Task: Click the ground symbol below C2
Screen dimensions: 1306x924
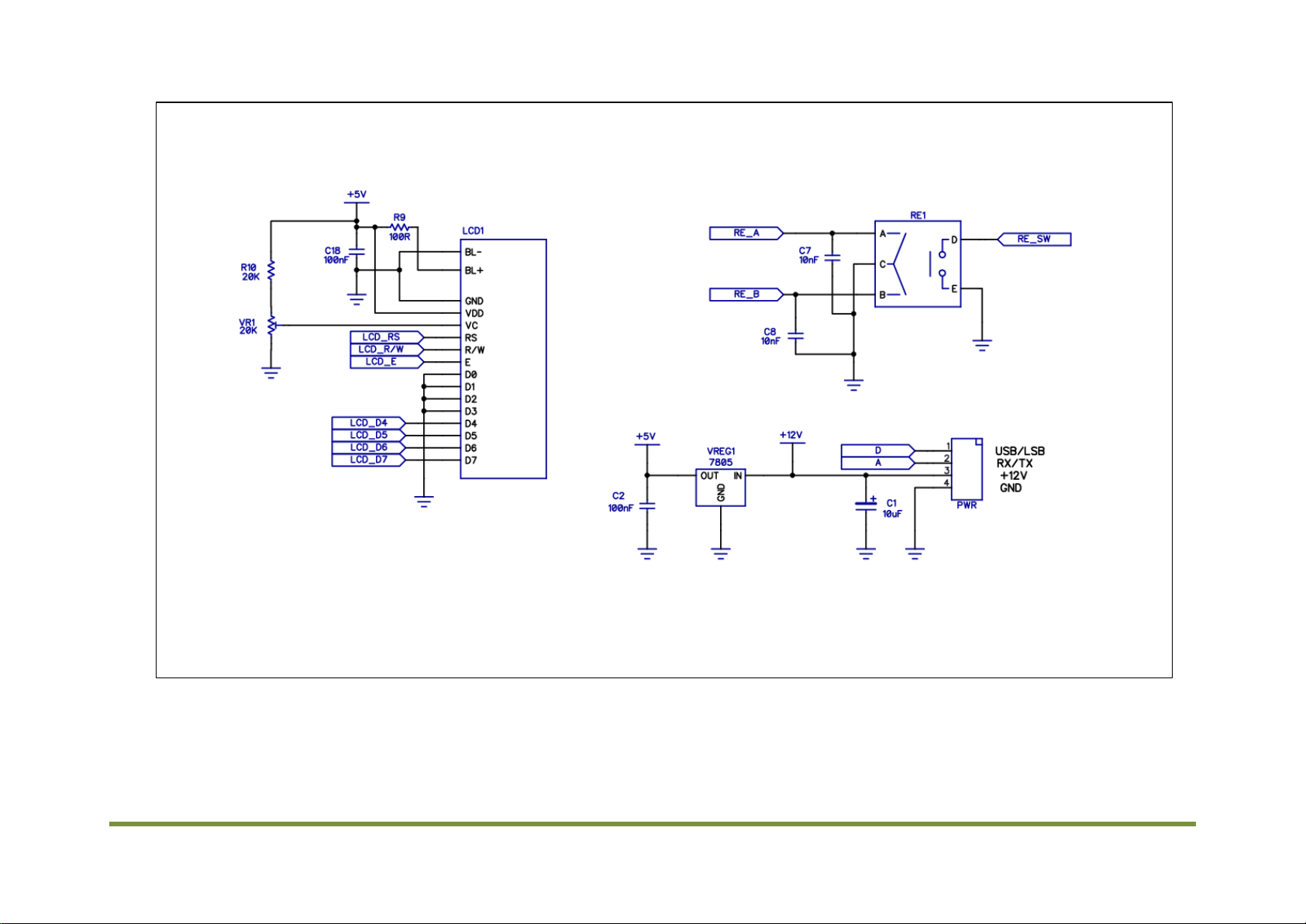Action: (x=647, y=553)
